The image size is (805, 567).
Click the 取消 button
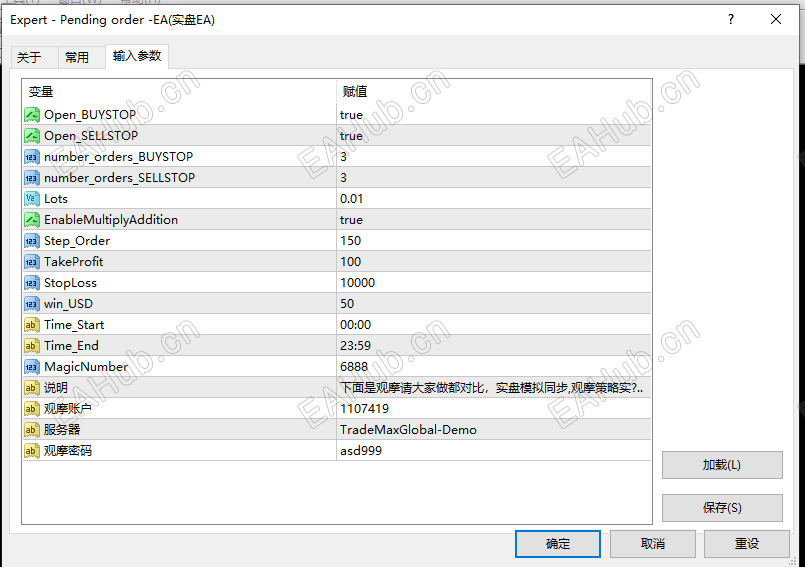653,544
